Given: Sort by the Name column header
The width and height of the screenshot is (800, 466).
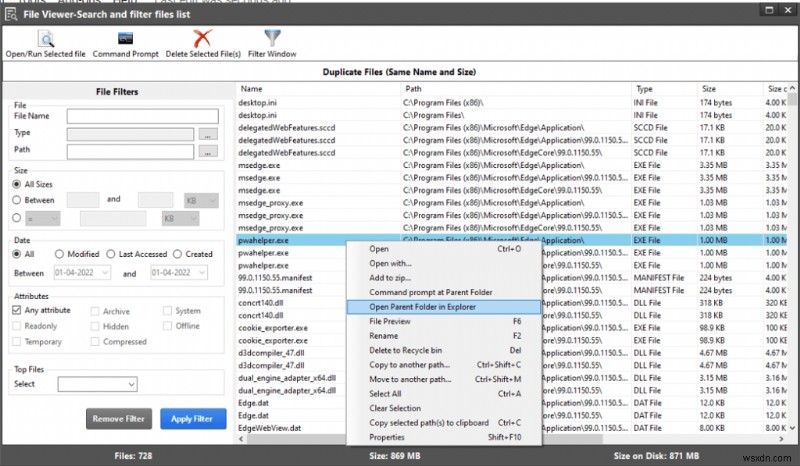Looking at the screenshot, I should coord(318,89).
